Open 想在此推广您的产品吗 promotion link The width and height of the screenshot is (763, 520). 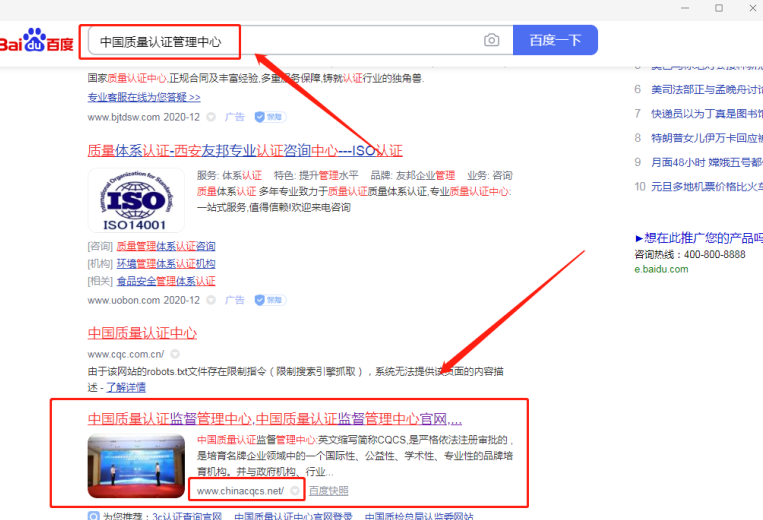click(699, 238)
